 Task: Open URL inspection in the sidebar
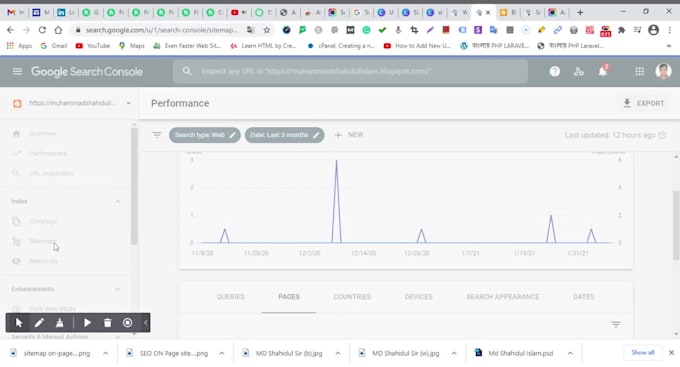click(51, 174)
